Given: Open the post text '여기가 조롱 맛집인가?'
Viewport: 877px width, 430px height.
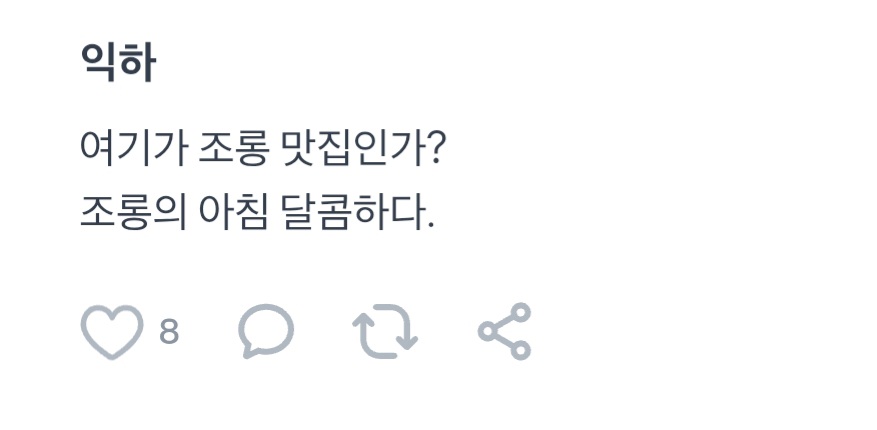Looking at the screenshot, I should [x=262, y=150].
